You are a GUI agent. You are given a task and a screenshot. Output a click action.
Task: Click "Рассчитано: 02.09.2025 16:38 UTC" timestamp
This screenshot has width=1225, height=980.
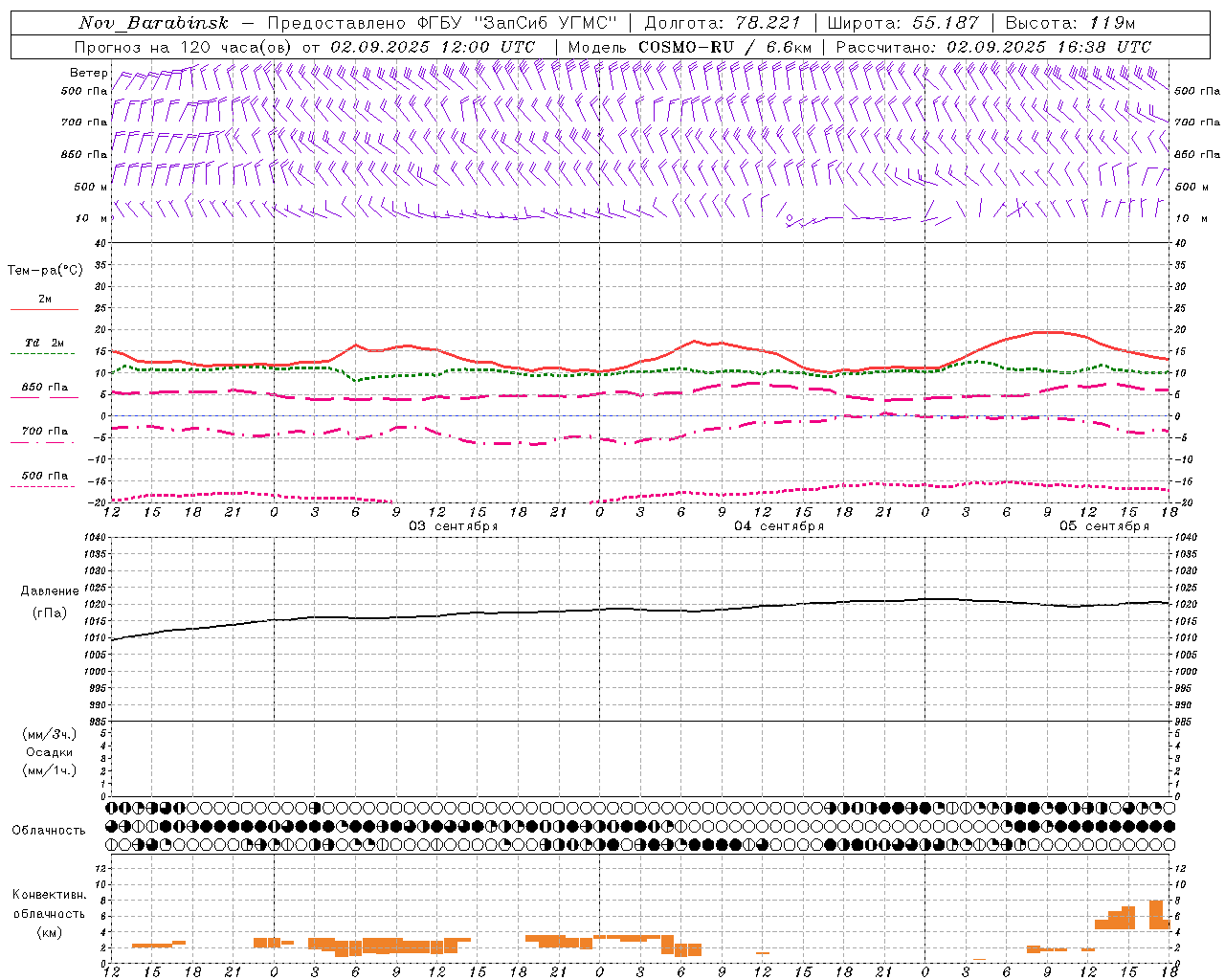pos(993,47)
